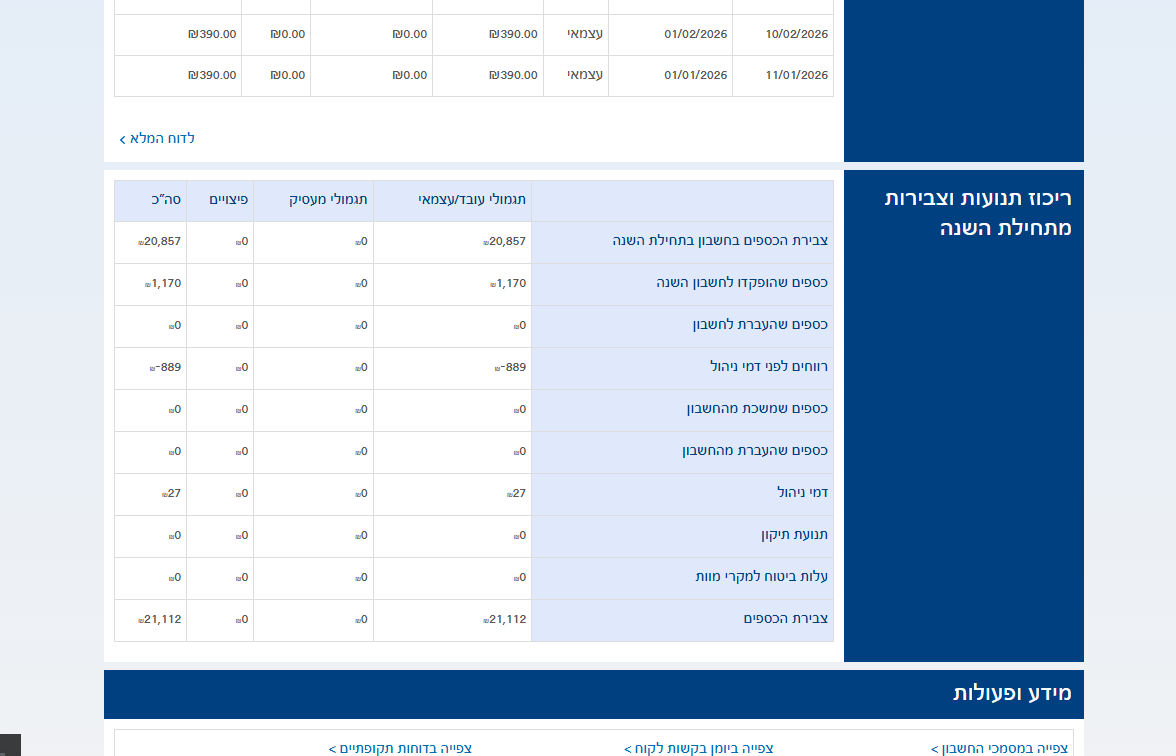Click the dark widget in bottom-left corner
The width and height of the screenshot is (1176, 756).
(x=10, y=745)
